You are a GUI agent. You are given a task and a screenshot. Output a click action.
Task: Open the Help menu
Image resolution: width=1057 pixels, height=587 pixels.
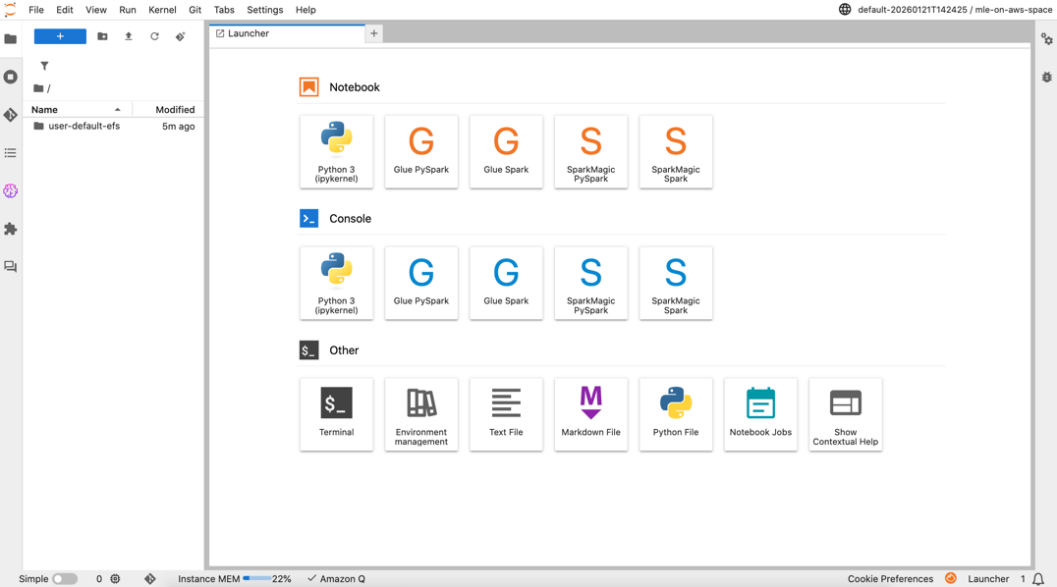click(x=305, y=10)
